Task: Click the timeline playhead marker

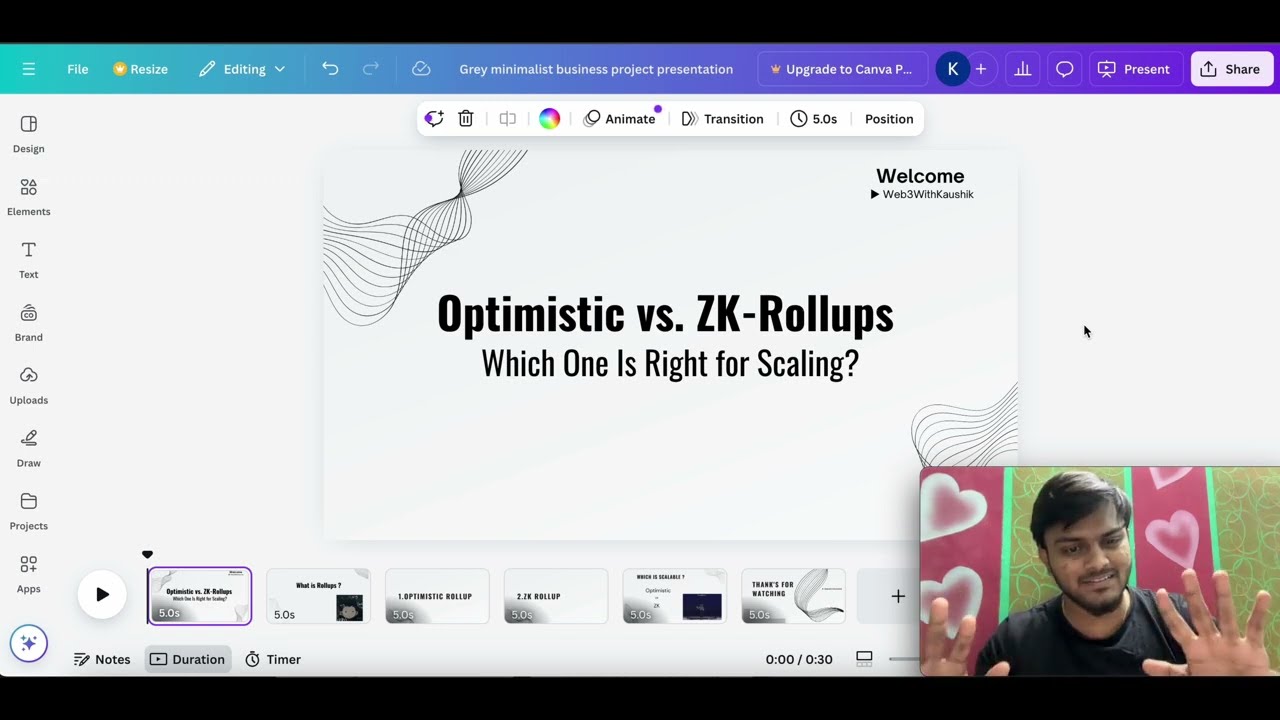Action: [147, 555]
